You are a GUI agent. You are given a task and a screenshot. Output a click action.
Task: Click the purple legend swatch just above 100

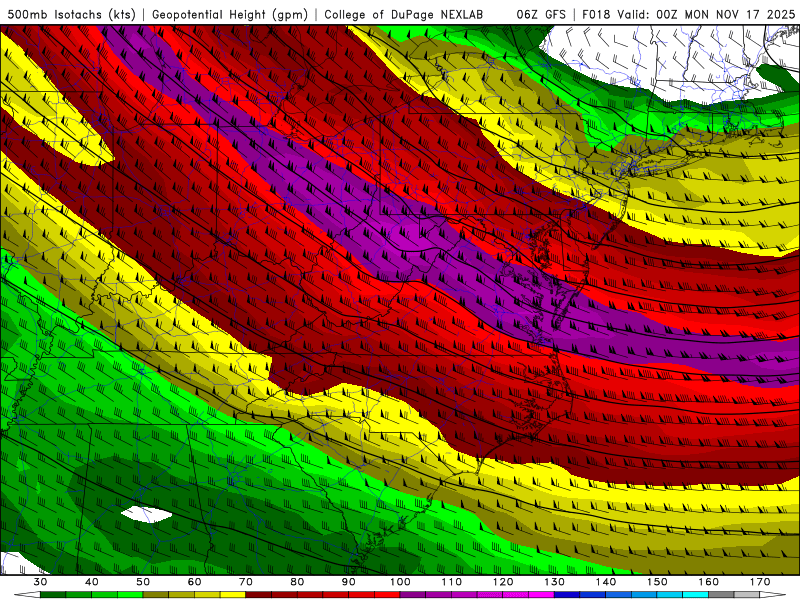pos(413,595)
